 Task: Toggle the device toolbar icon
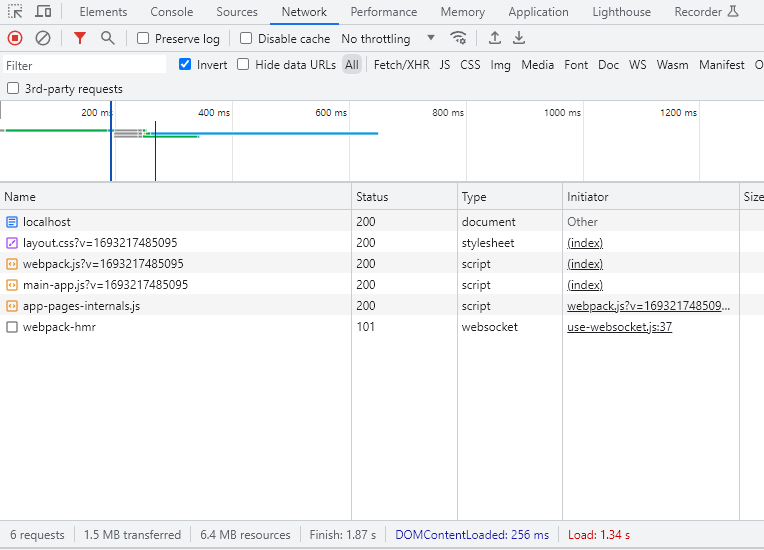point(43,12)
